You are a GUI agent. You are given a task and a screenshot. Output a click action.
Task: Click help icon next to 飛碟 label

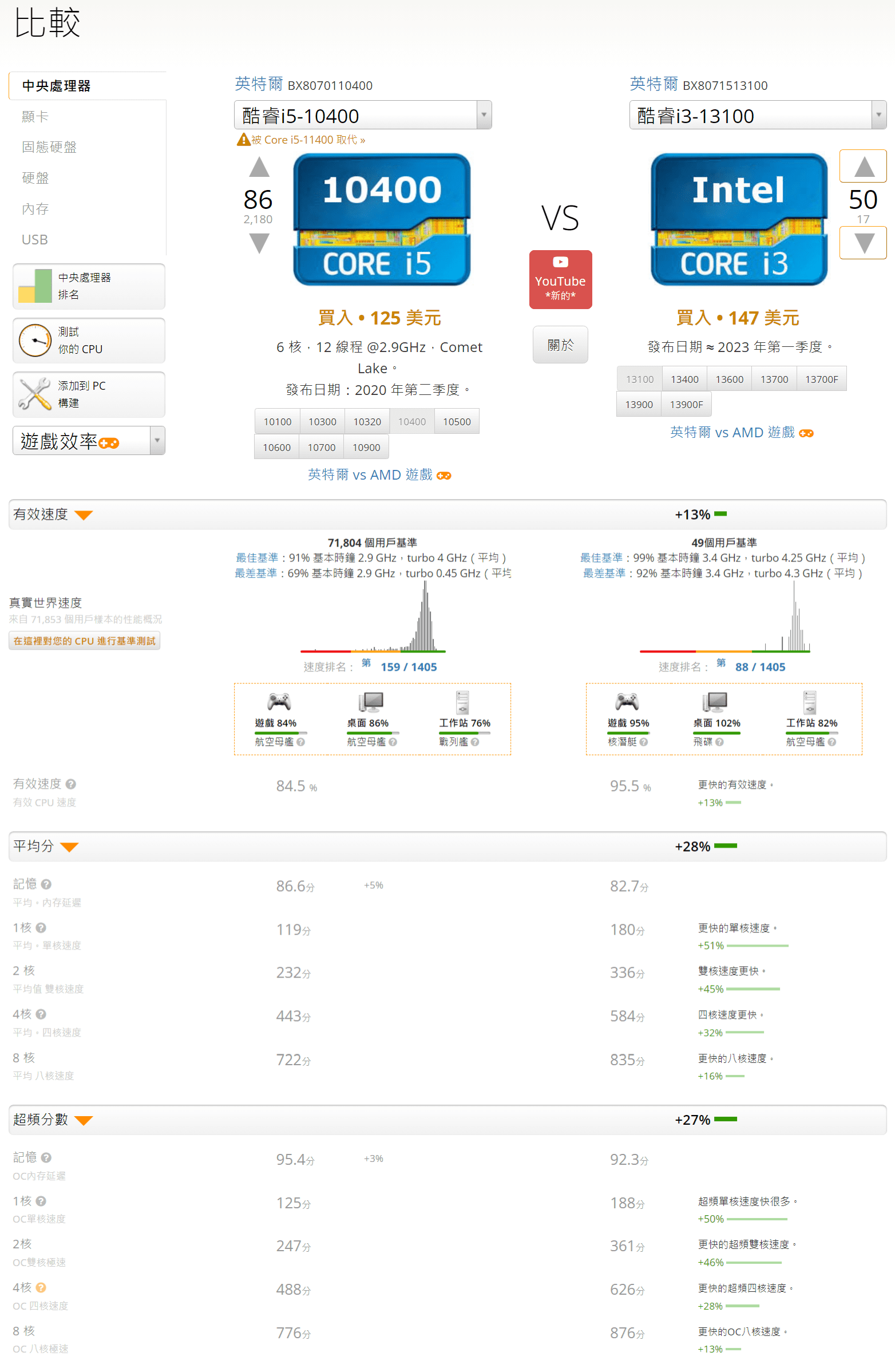(x=719, y=742)
